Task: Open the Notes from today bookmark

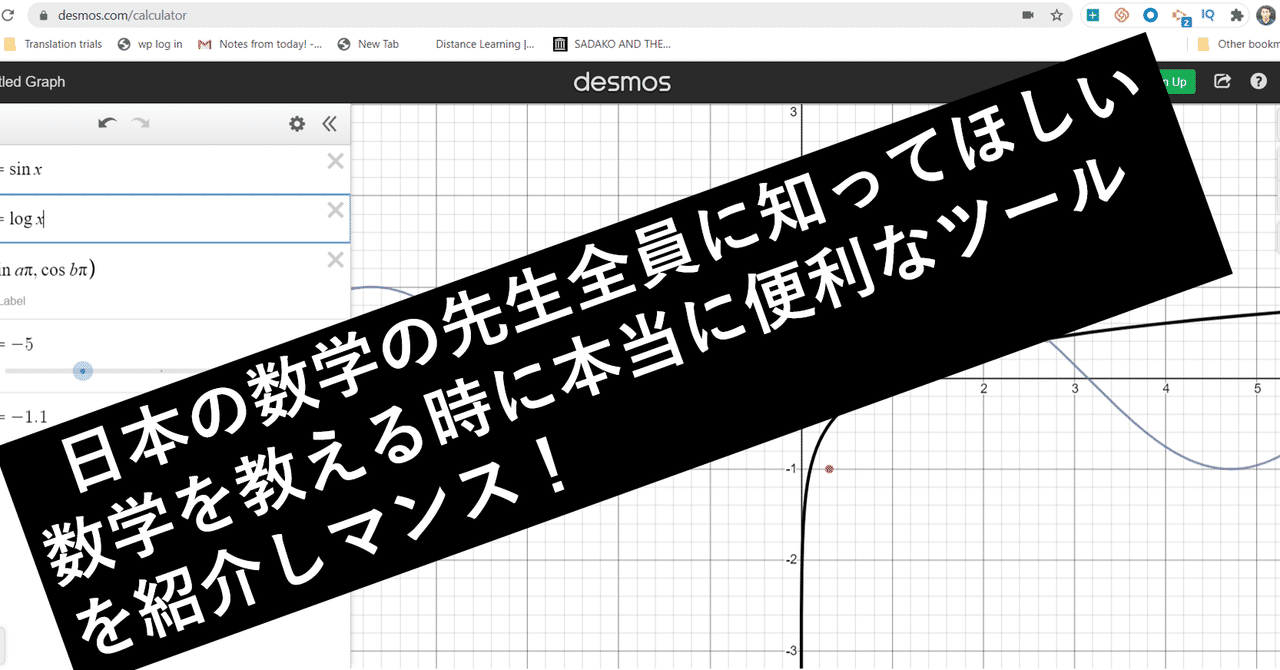Action: (x=260, y=44)
